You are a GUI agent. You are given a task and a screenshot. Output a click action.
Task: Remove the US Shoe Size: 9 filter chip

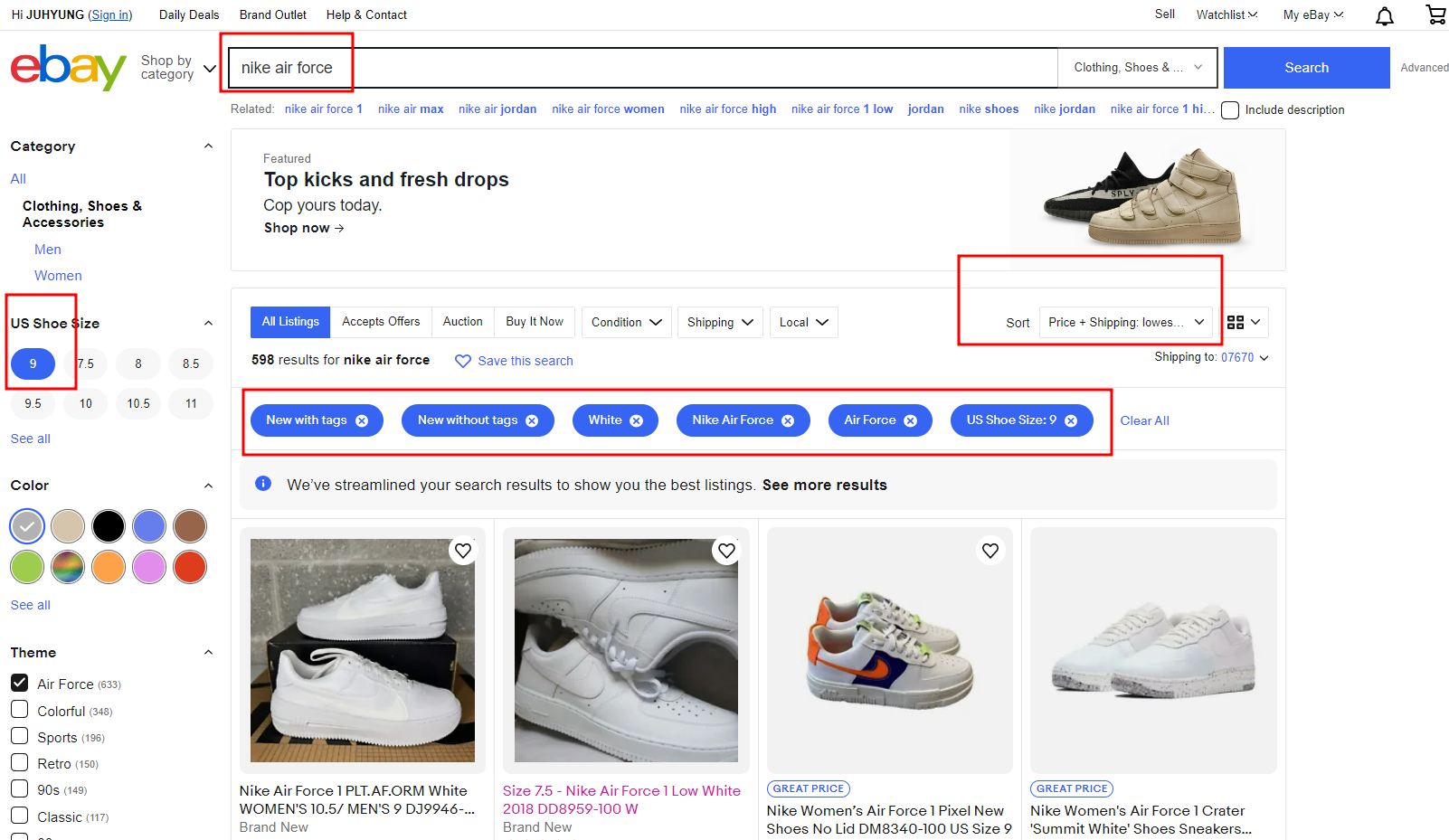[1071, 420]
